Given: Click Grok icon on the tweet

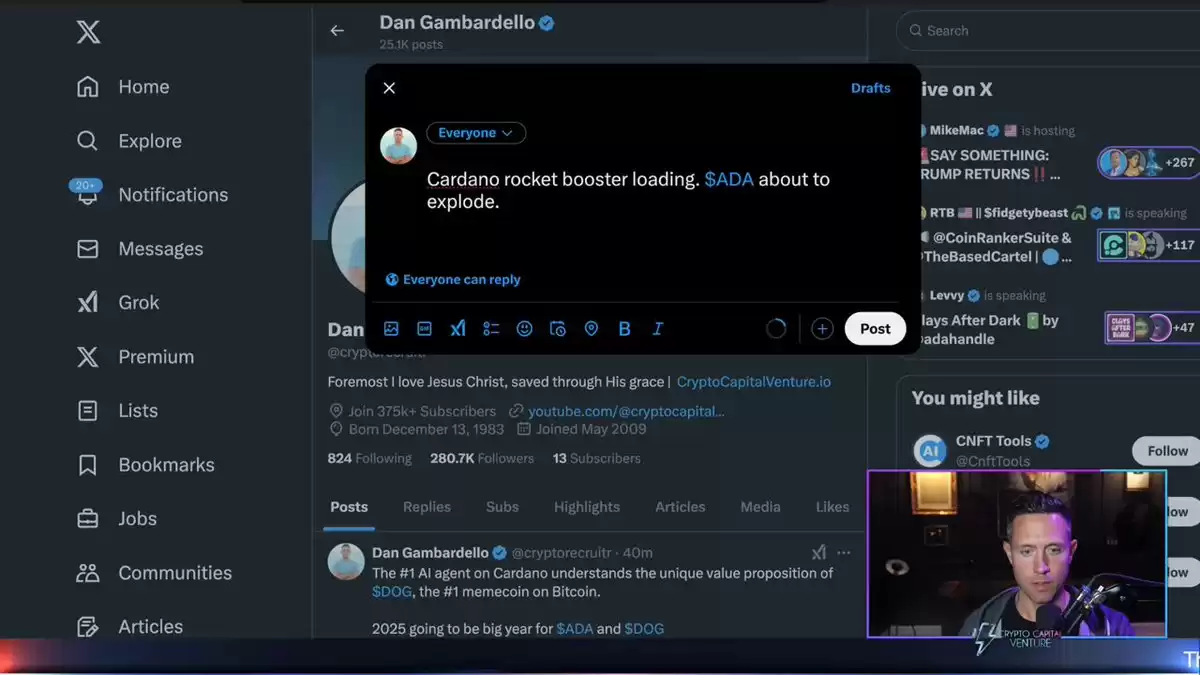Looking at the screenshot, I should point(818,552).
